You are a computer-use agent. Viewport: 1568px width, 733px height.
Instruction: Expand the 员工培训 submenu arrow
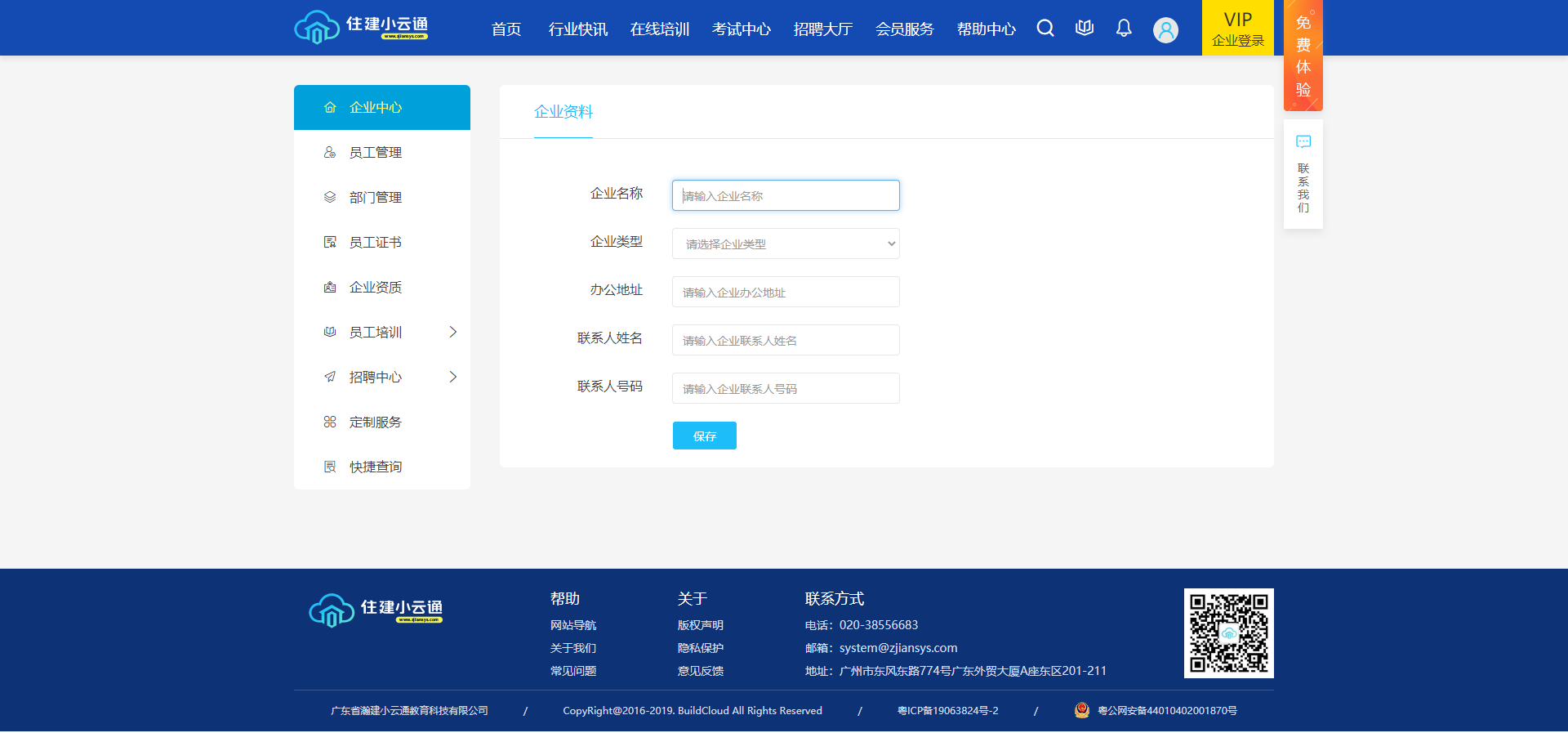pos(452,332)
